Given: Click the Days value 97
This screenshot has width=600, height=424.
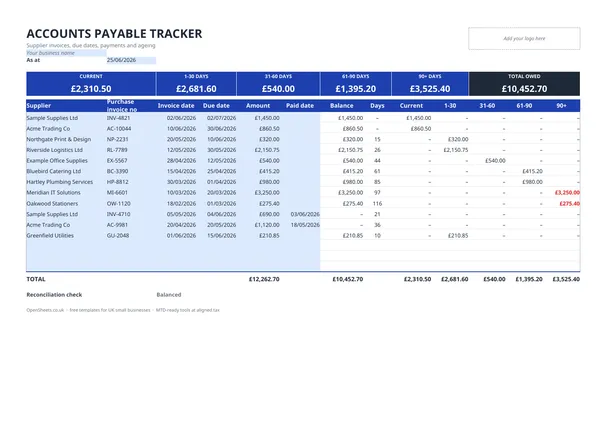Looking at the screenshot, I should (377, 193).
